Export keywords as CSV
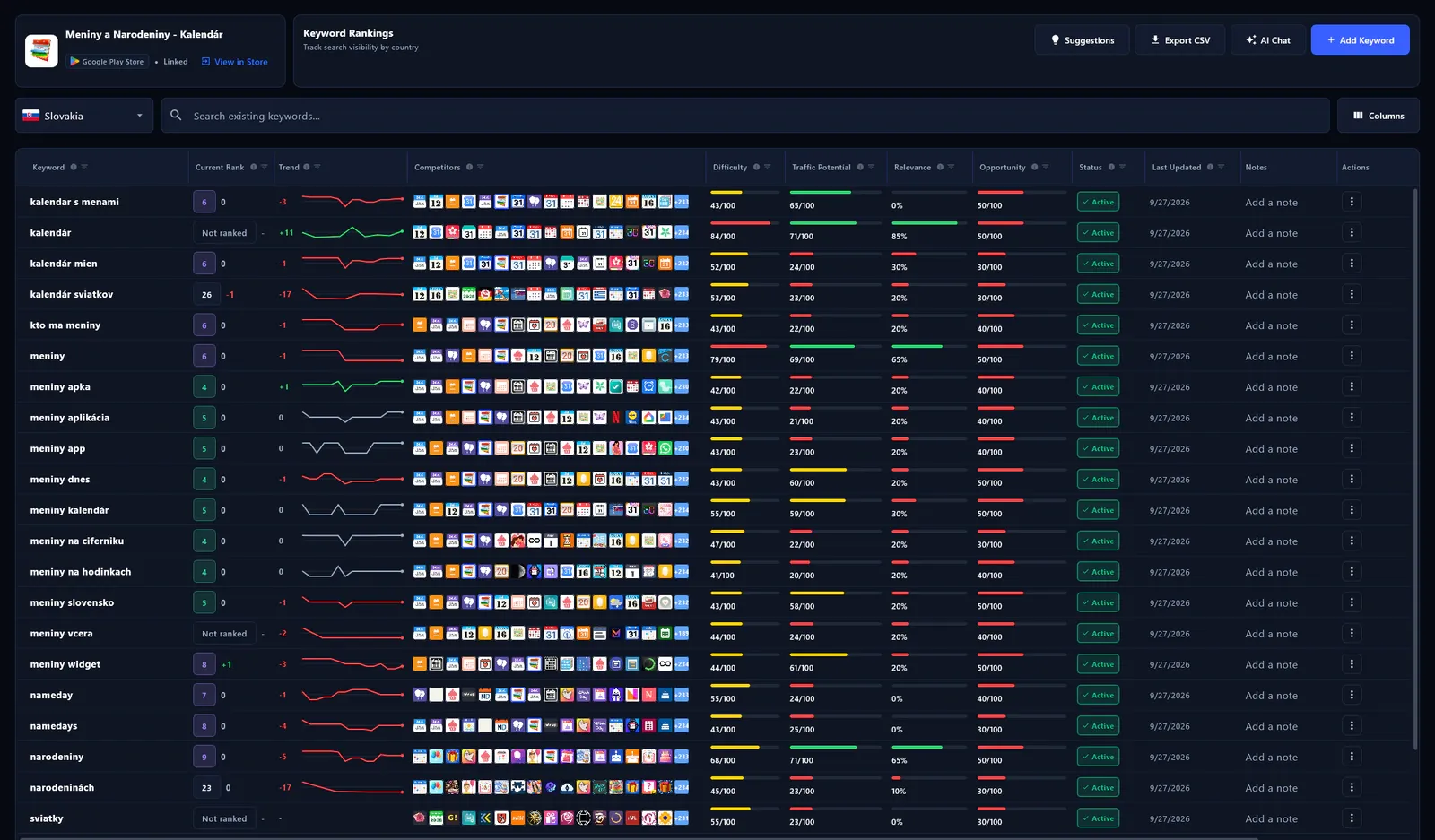The height and width of the screenshot is (840, 1435). [1179, 40]
